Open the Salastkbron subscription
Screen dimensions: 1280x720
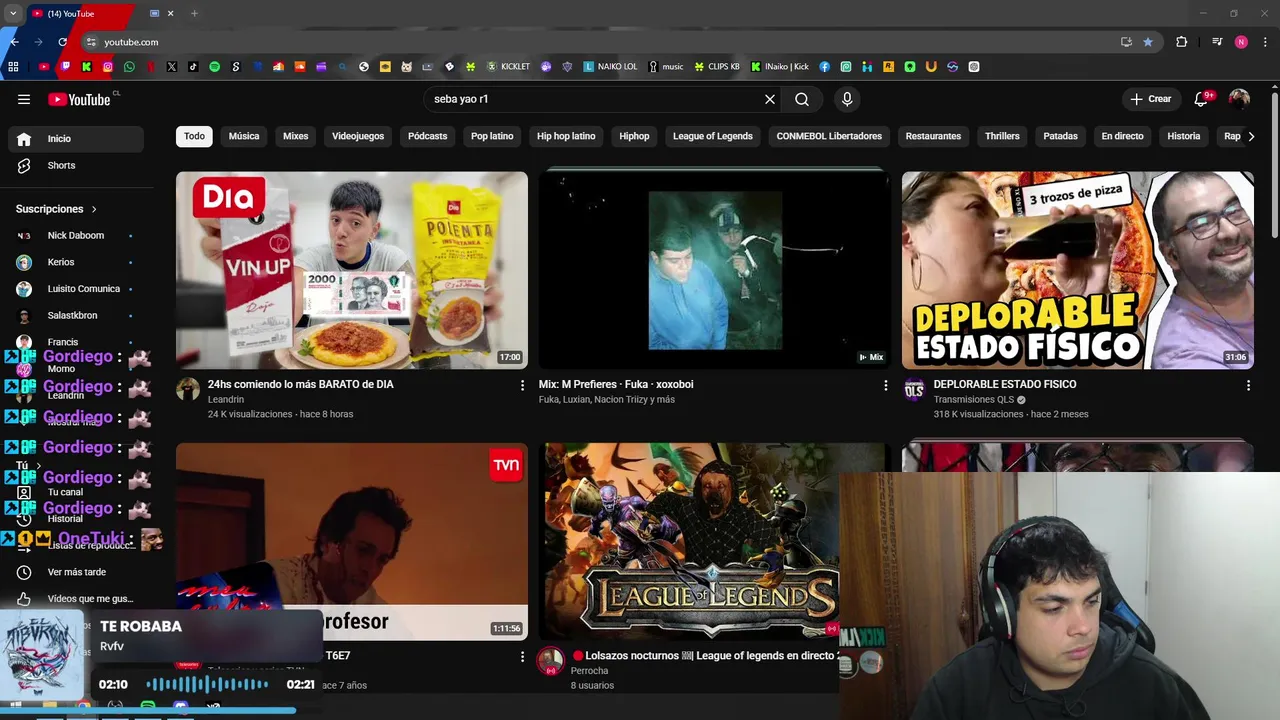point(76,315)
